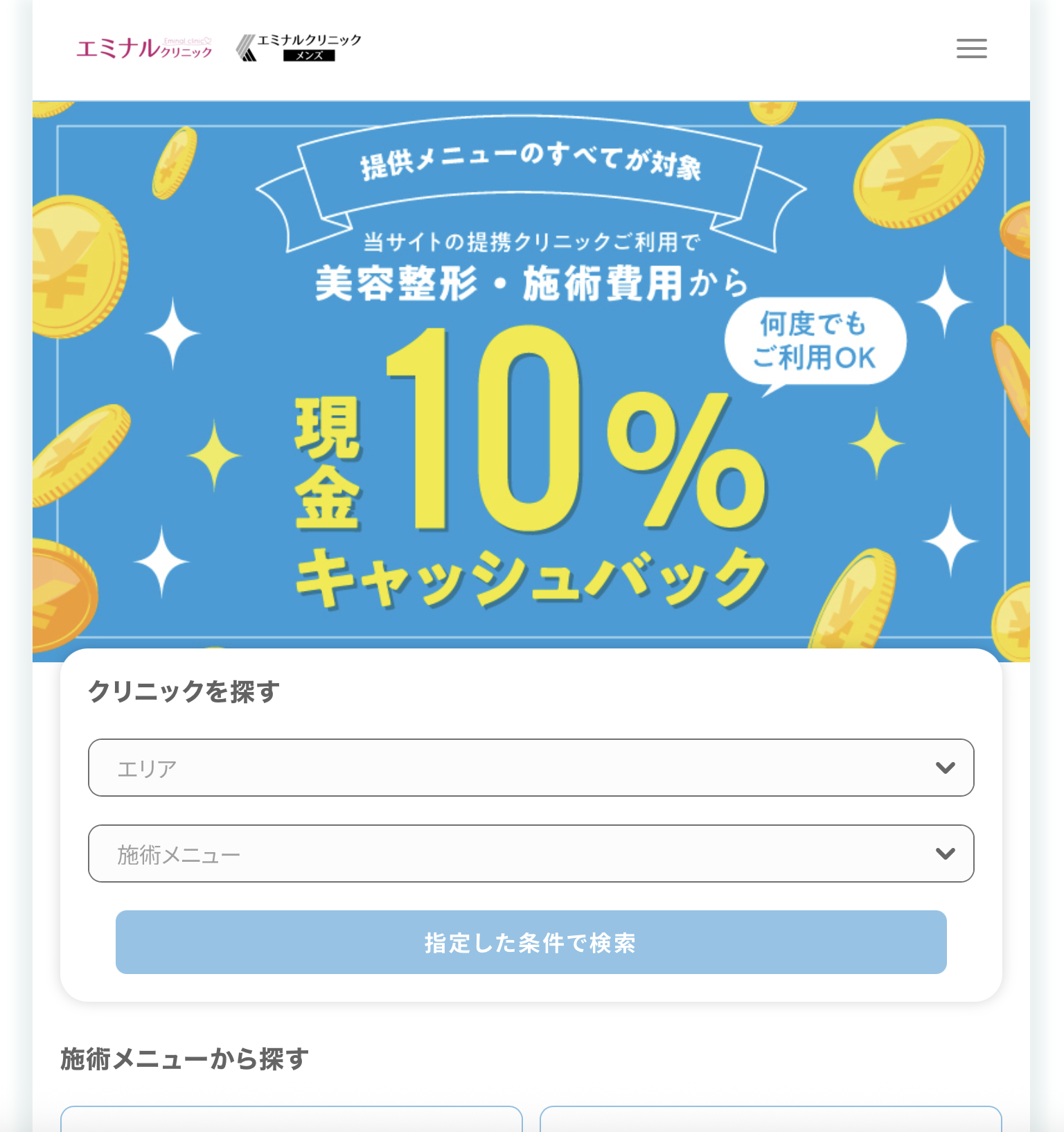The image size is (1064, 1132).
Task: Click the 美容整形・施術費用から headline
Action: (x=531, y=284)
